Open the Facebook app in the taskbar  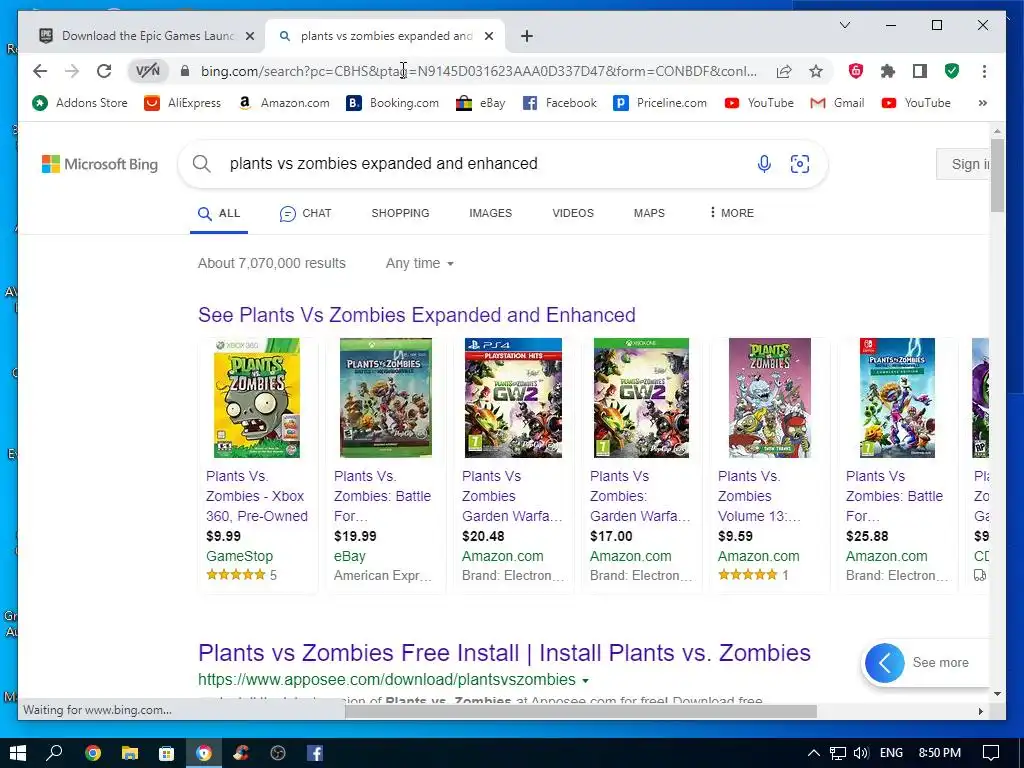315,754
